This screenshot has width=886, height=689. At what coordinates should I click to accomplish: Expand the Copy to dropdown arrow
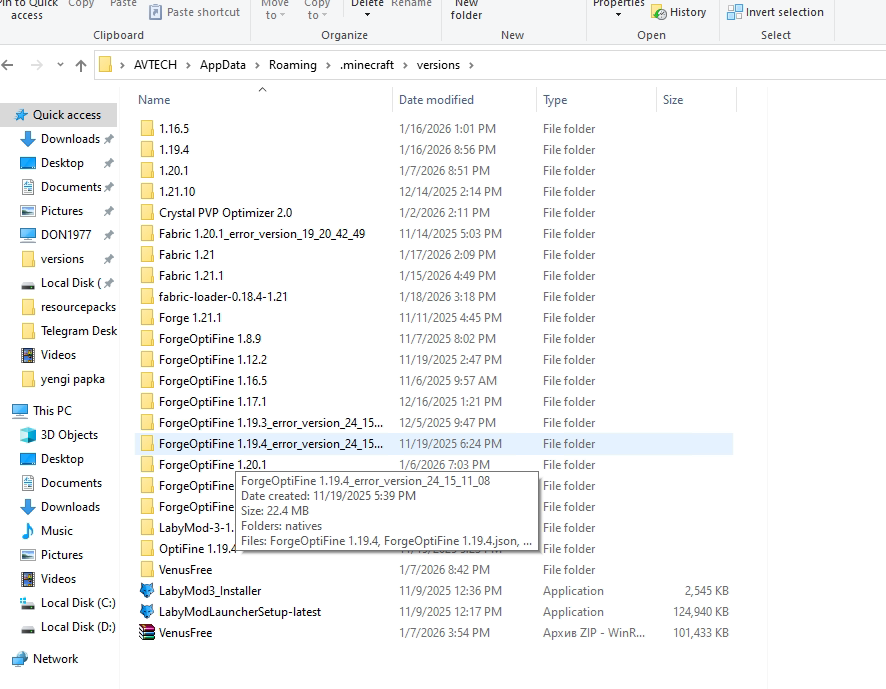point(326,16)
